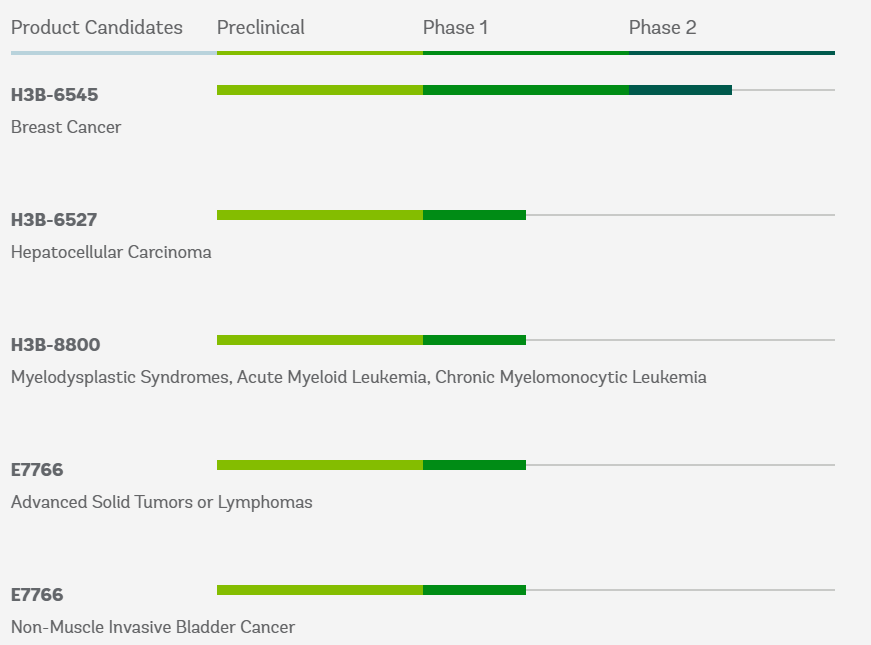This screenshot has width=871, height=645.
Task: Click the Breast Cancer indication text
Action: (66, 127)
